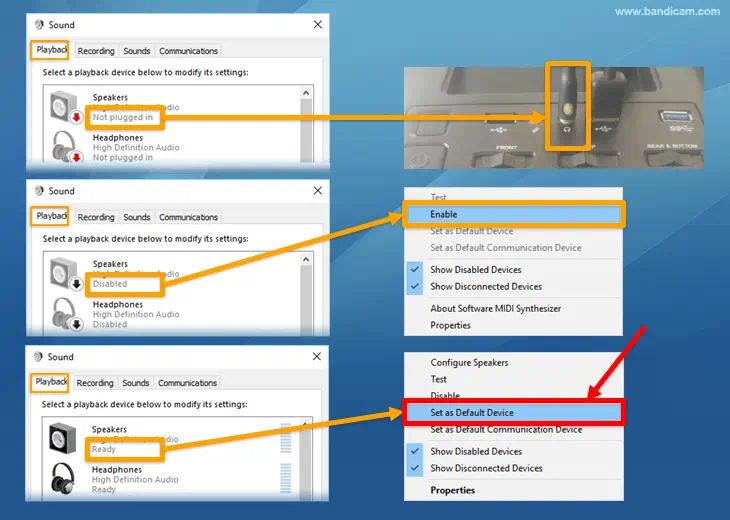This screenshot has width=730, height=520.
Task: Select the Speakers icon with Ready status
Action: point(64,439)
